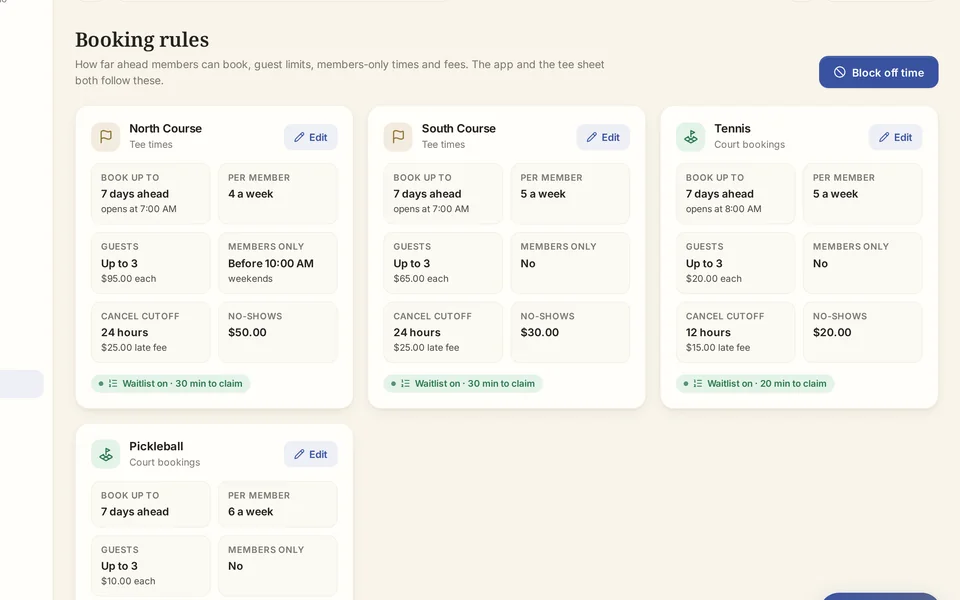This screenshot has width=960, height=600.
Task: Select Tennis members only 'No' tile
Action: click(863, 263)
